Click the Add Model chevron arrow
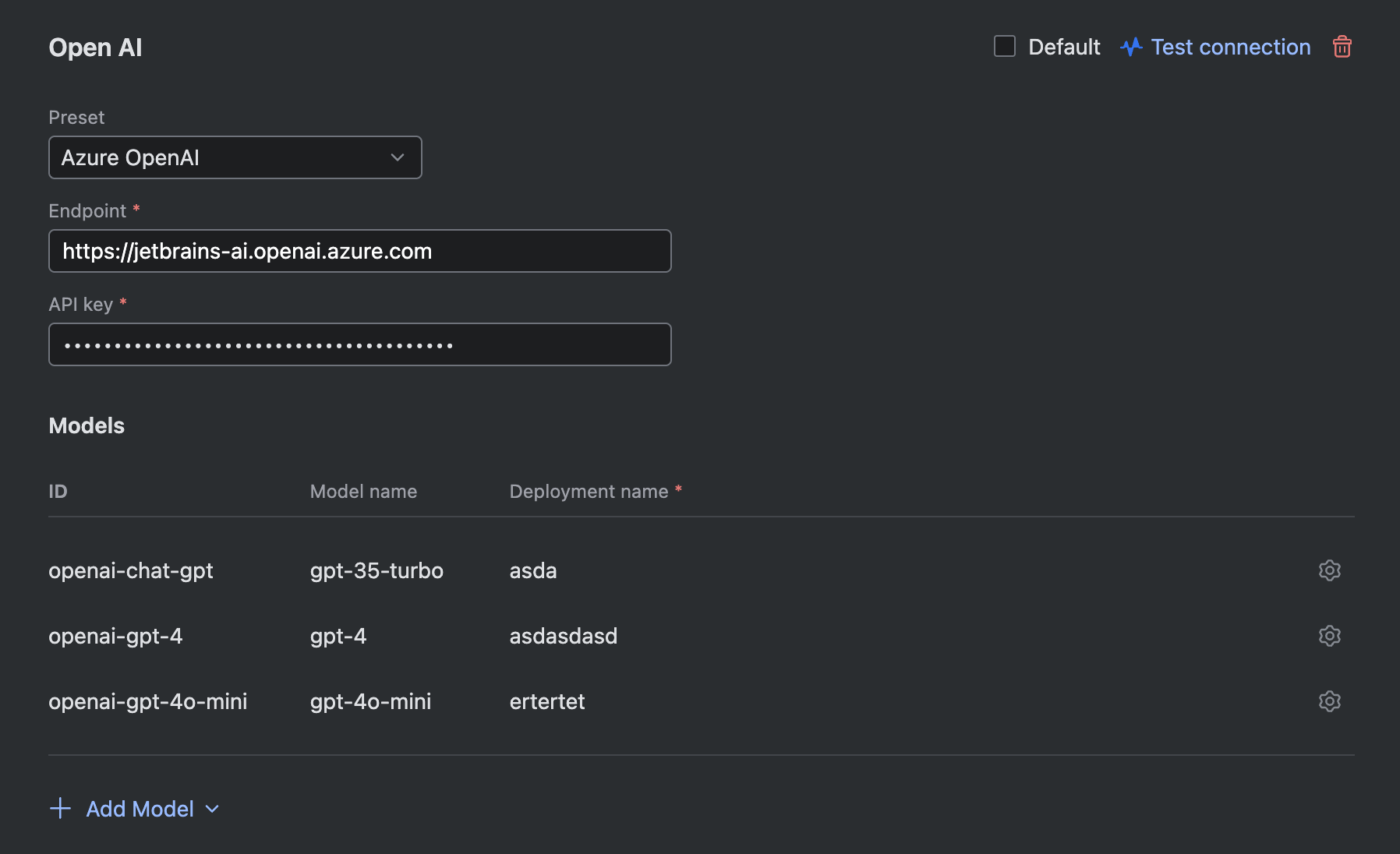This screenshot has height=854, width=1400. tap(211, 810)
